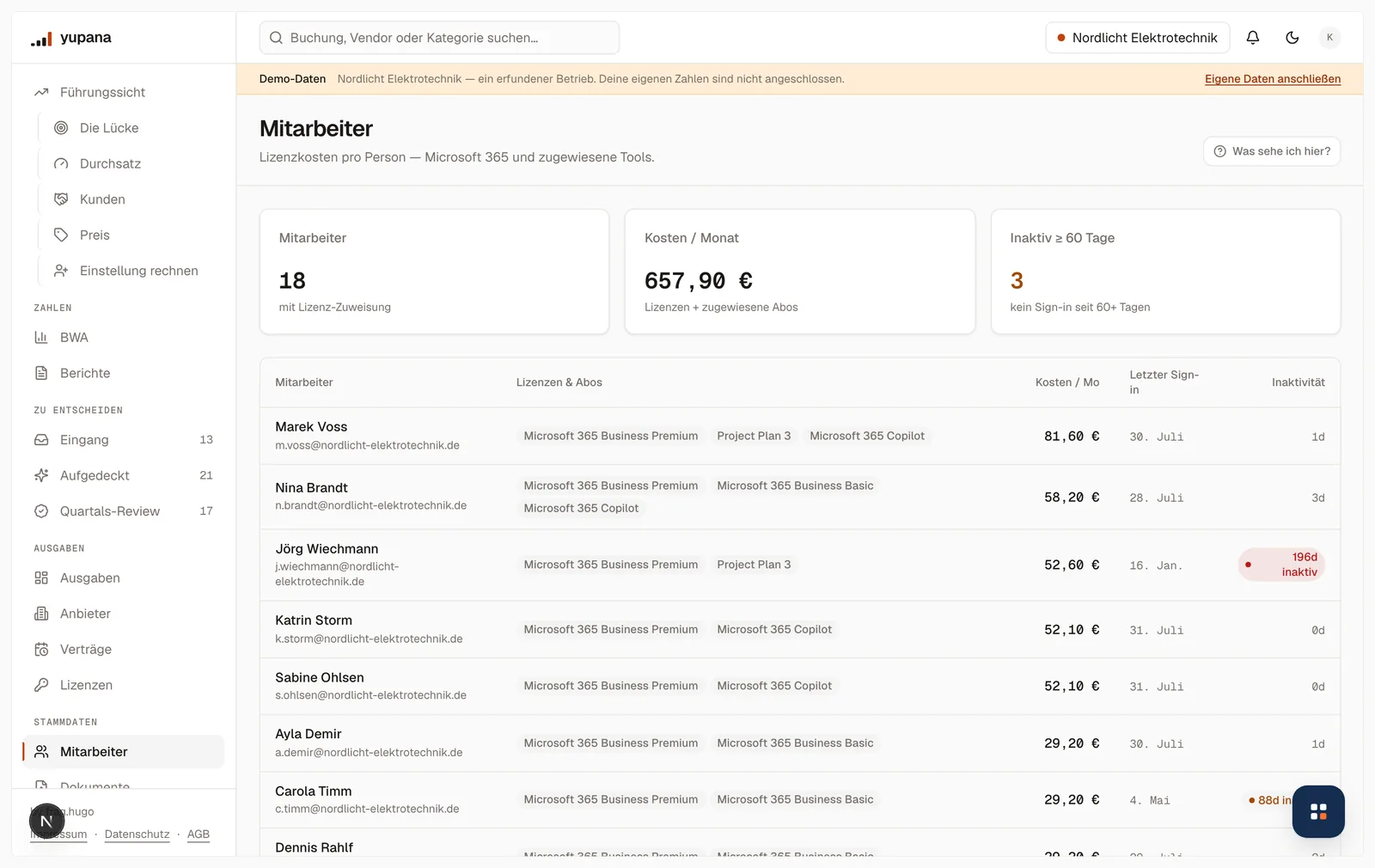Click Microsoft 365 Copilot tag for Marek Voss

pos(867,436)
